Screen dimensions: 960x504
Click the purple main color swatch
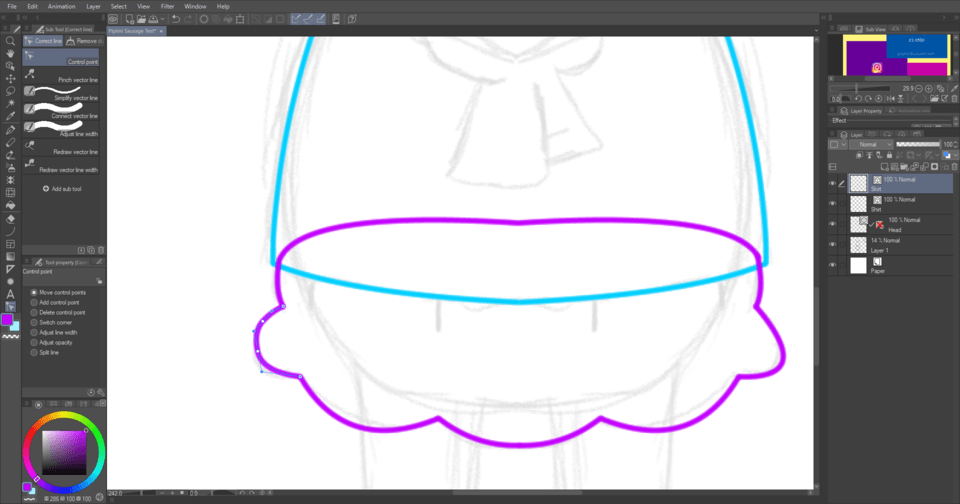pos(7,319)
